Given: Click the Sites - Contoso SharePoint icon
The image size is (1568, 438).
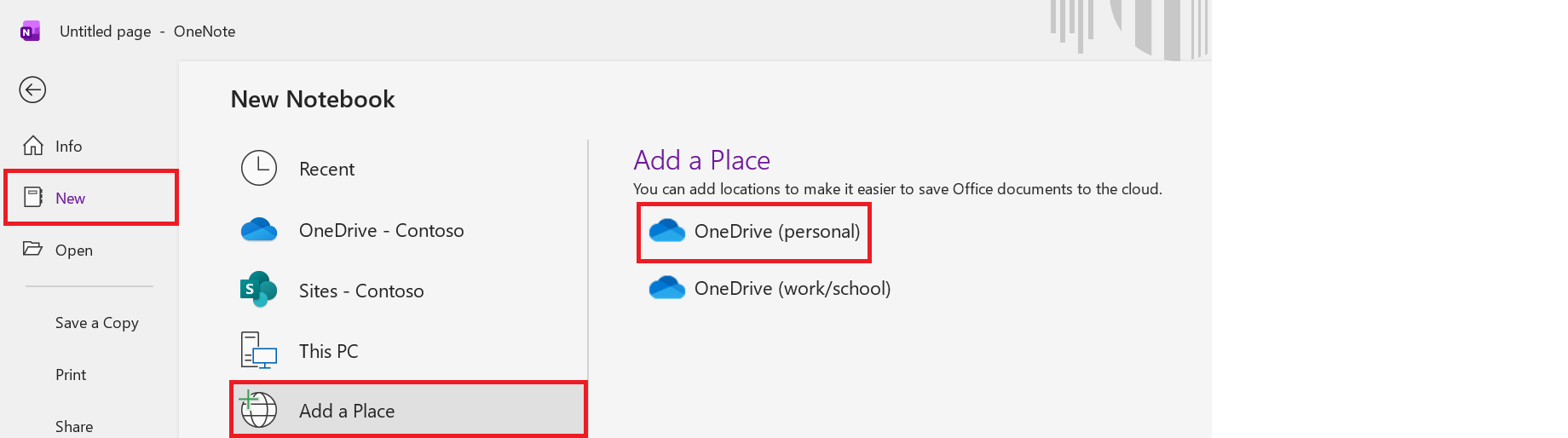Looking at the screenshot, I should (259, 290).
